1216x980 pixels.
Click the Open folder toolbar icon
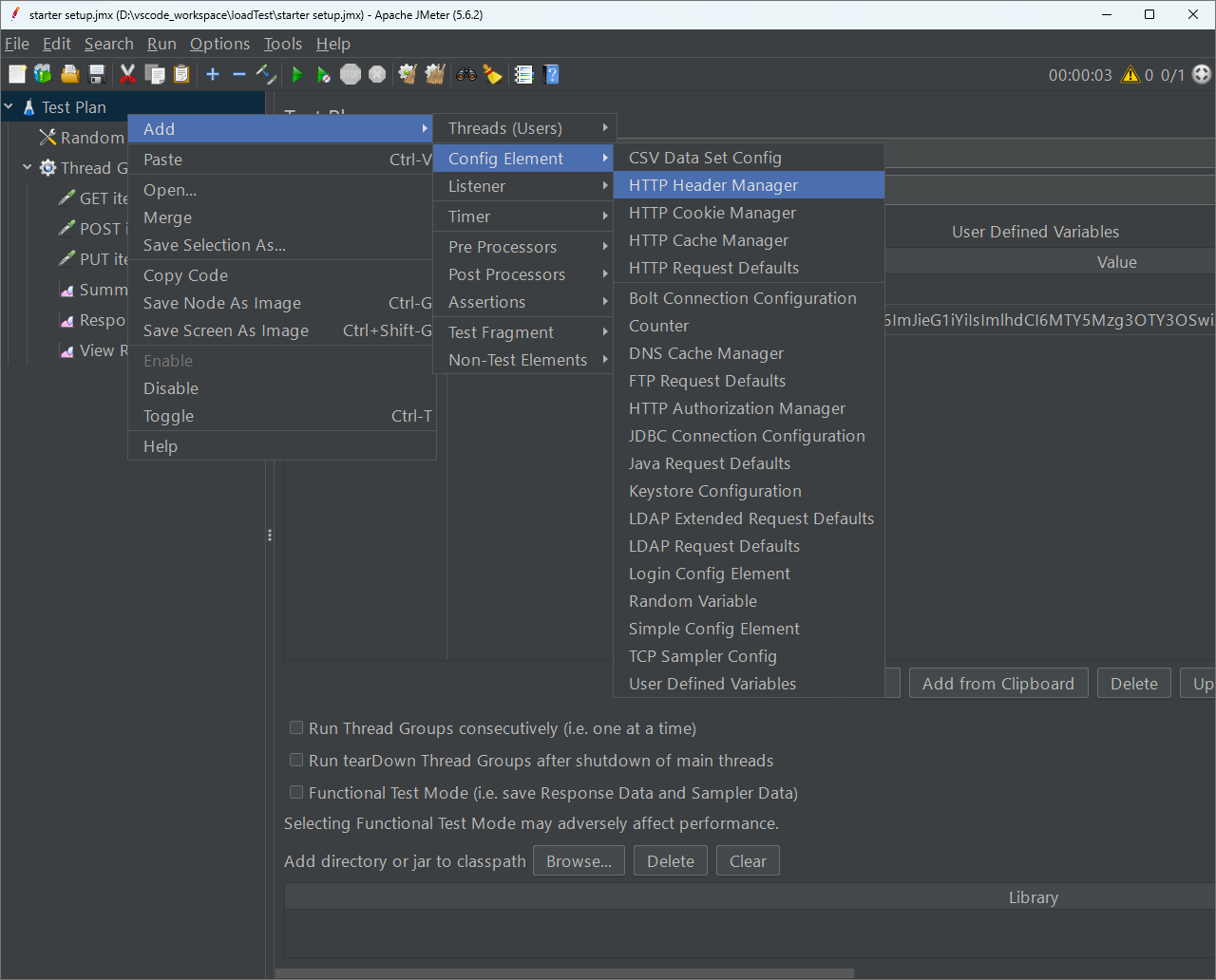click(69, 74)
